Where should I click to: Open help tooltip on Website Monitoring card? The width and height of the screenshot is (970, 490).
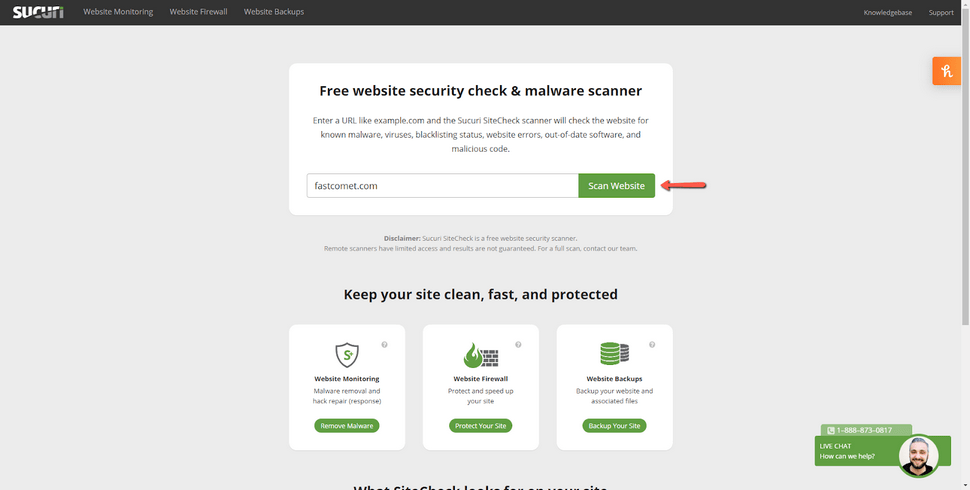pyautogui.click(x=384, y=345)
